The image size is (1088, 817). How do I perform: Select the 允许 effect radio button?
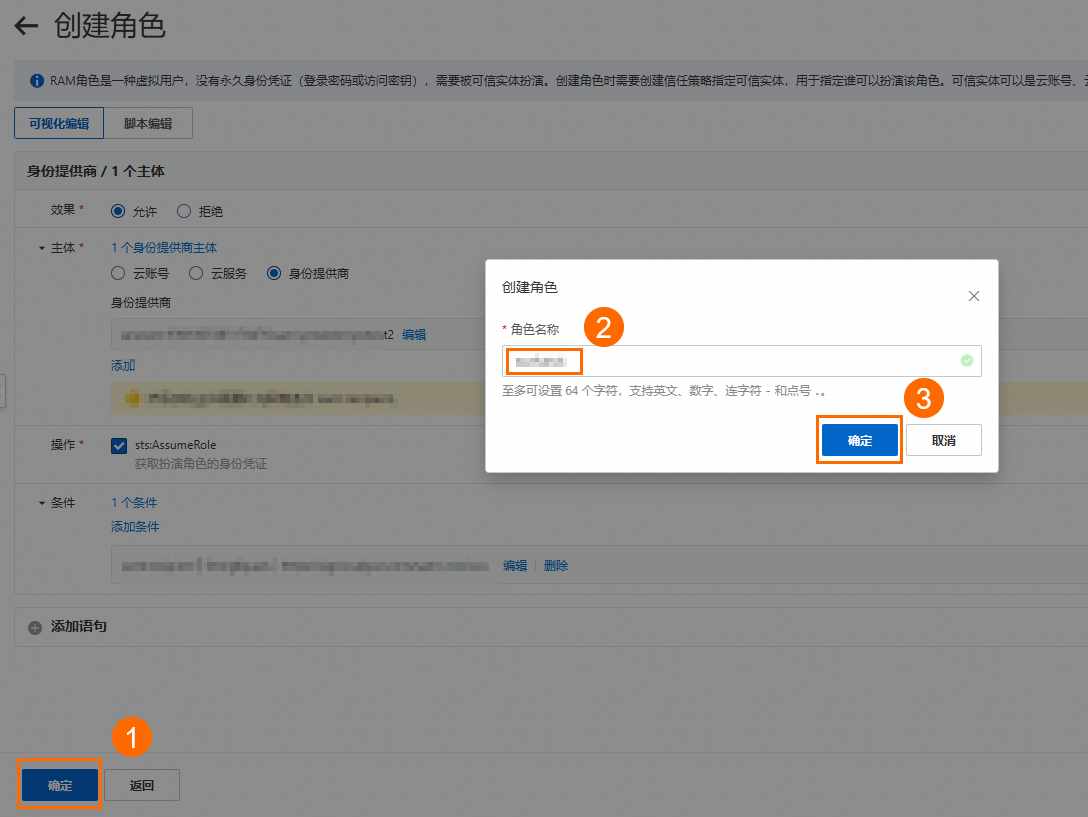(x=118, y=211)
